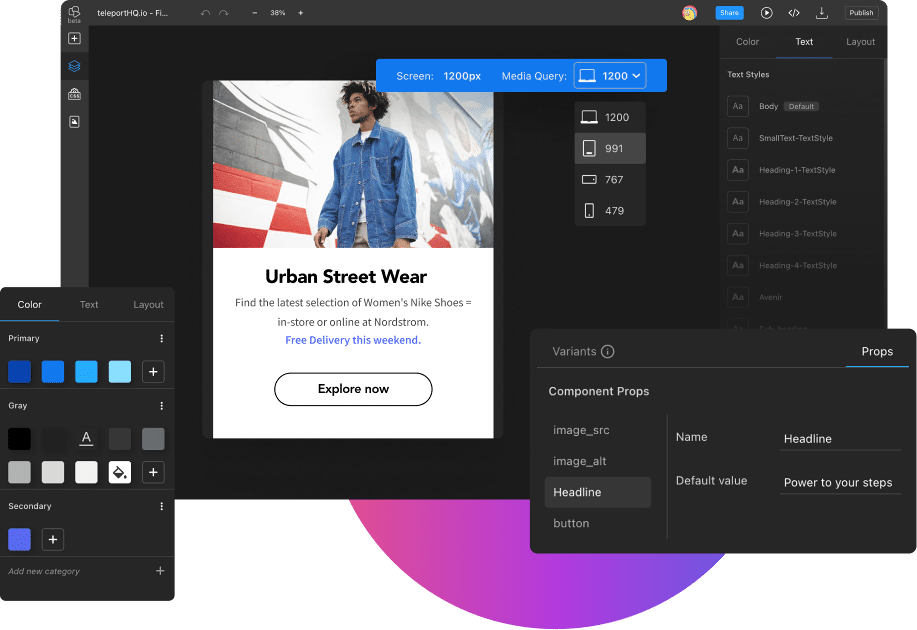Open the Assets panel in the sidebar
This screenshot has width=917, height=630.
click(x=74, y=121)
